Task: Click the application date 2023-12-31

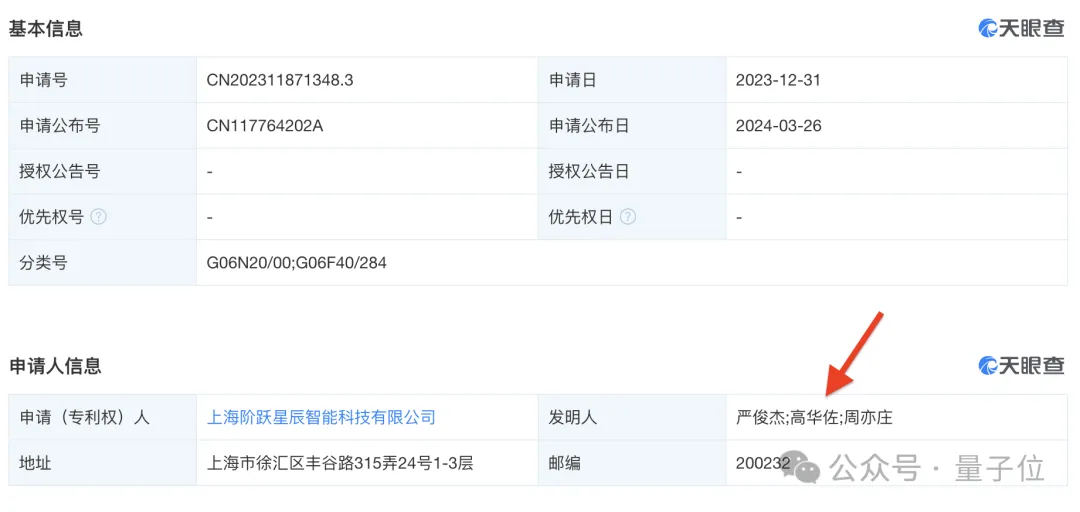Action: (778, 80)
